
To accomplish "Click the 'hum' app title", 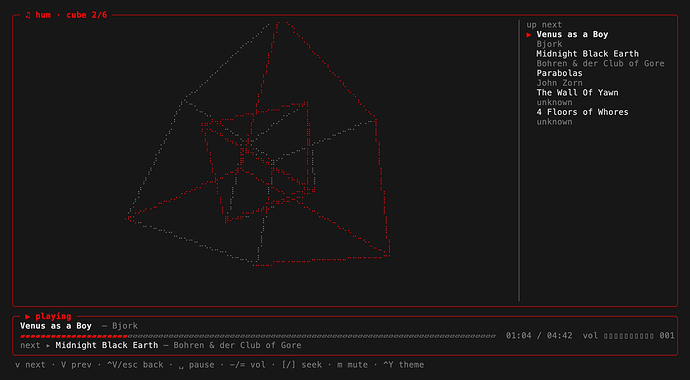I will [x=43, y=15].
